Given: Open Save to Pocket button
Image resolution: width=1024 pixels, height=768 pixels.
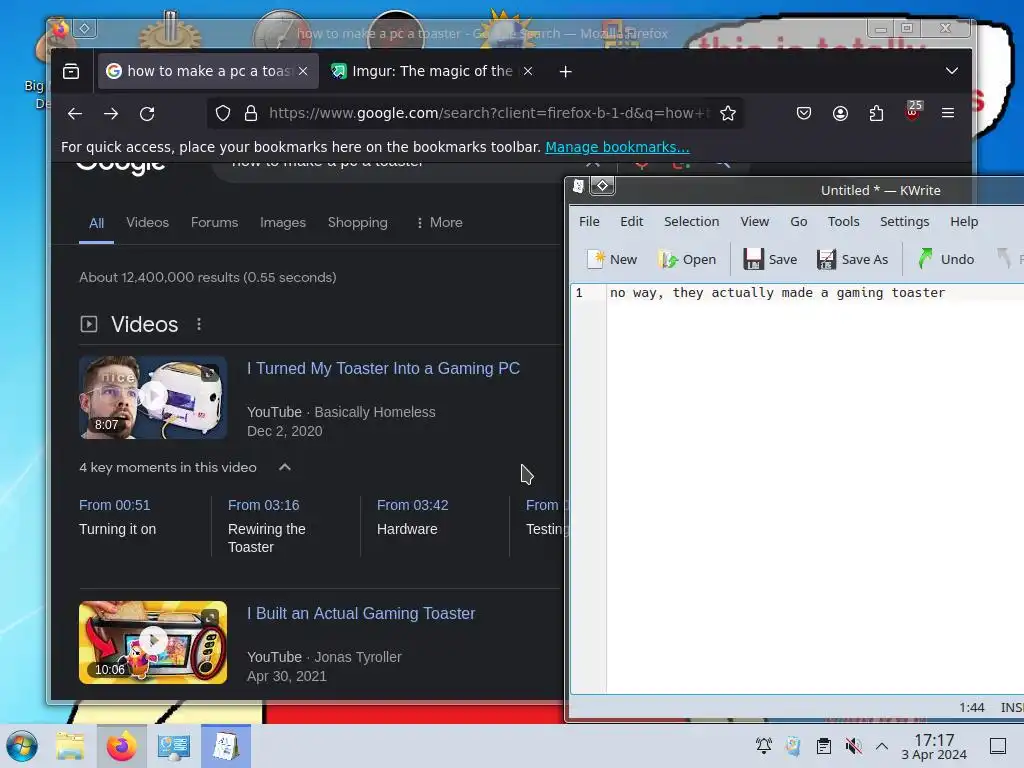Looking at the screenshot, I should tap(804, 114).
